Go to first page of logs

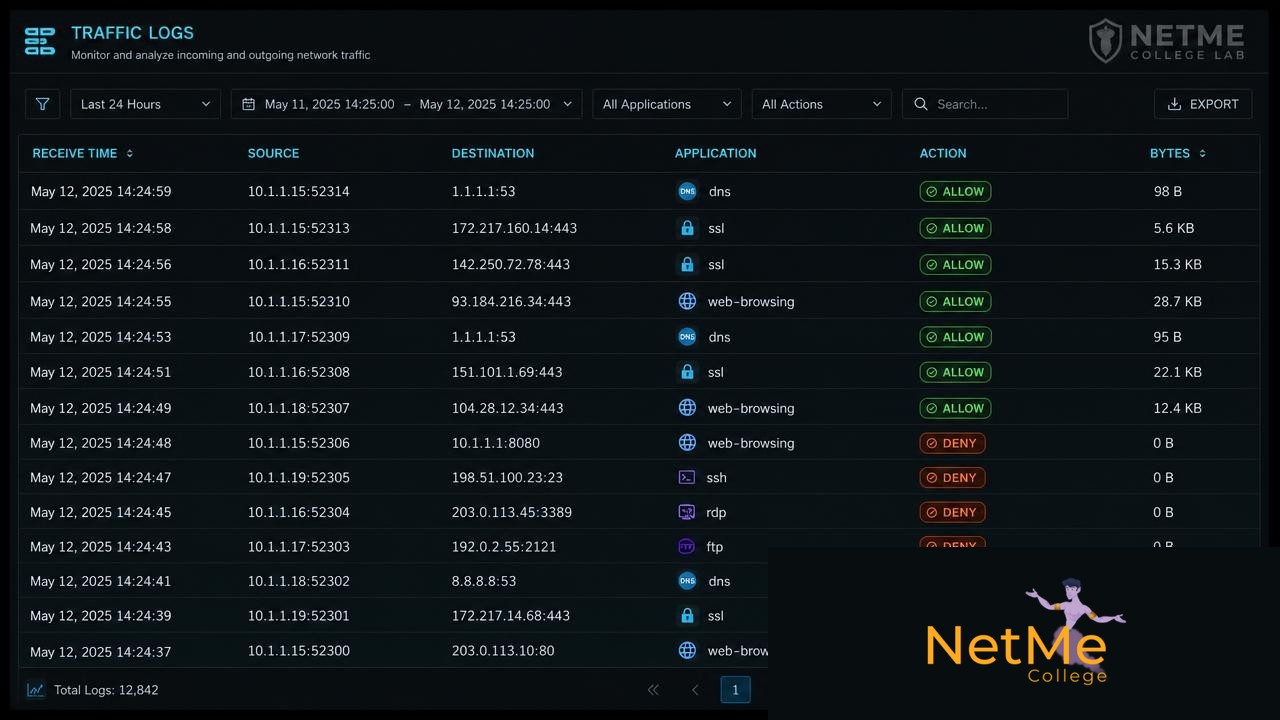point(653,690)
